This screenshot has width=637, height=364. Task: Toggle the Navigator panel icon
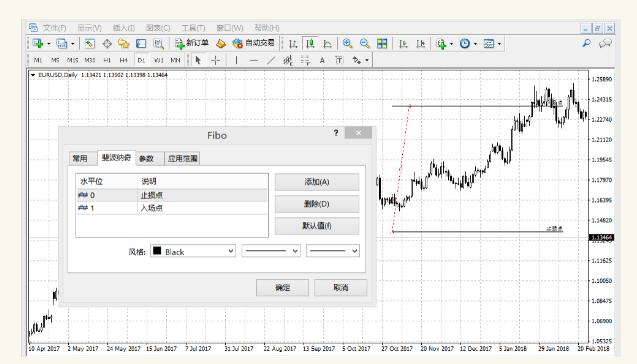point(124,43)
